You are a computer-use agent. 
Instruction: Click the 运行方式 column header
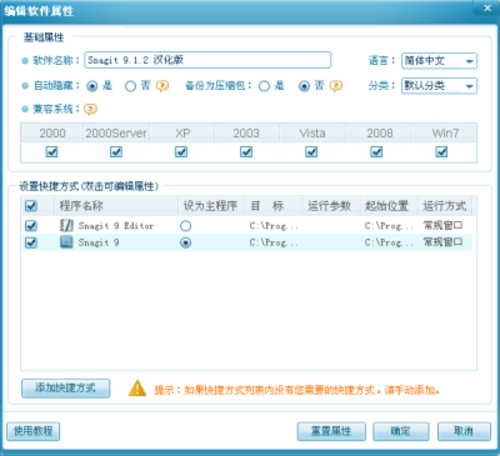click(445, 206)
